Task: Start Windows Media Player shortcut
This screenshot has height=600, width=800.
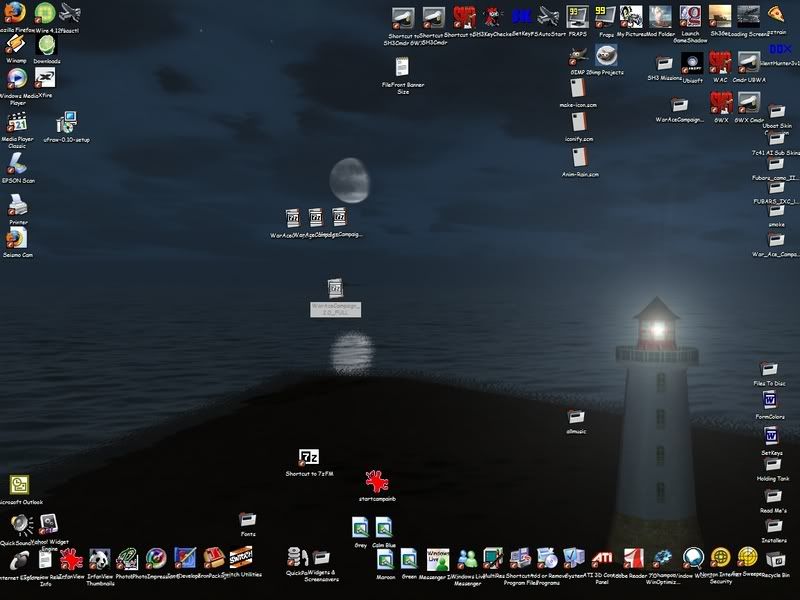Action: 16,79
